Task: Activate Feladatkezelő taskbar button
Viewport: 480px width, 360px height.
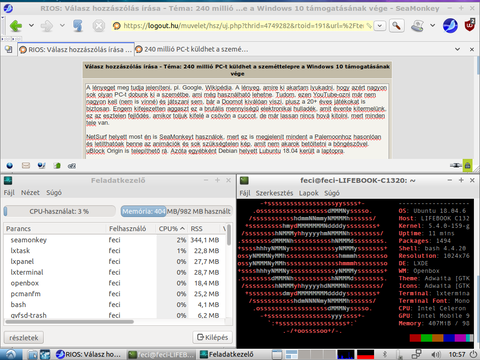Action: tap(233, 354)
